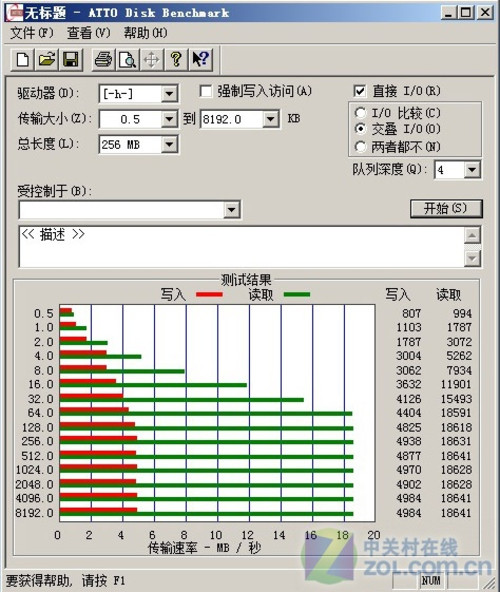Click the read value 11901
The width and height of the screenshot is (500, 592).
click(457, 384)
